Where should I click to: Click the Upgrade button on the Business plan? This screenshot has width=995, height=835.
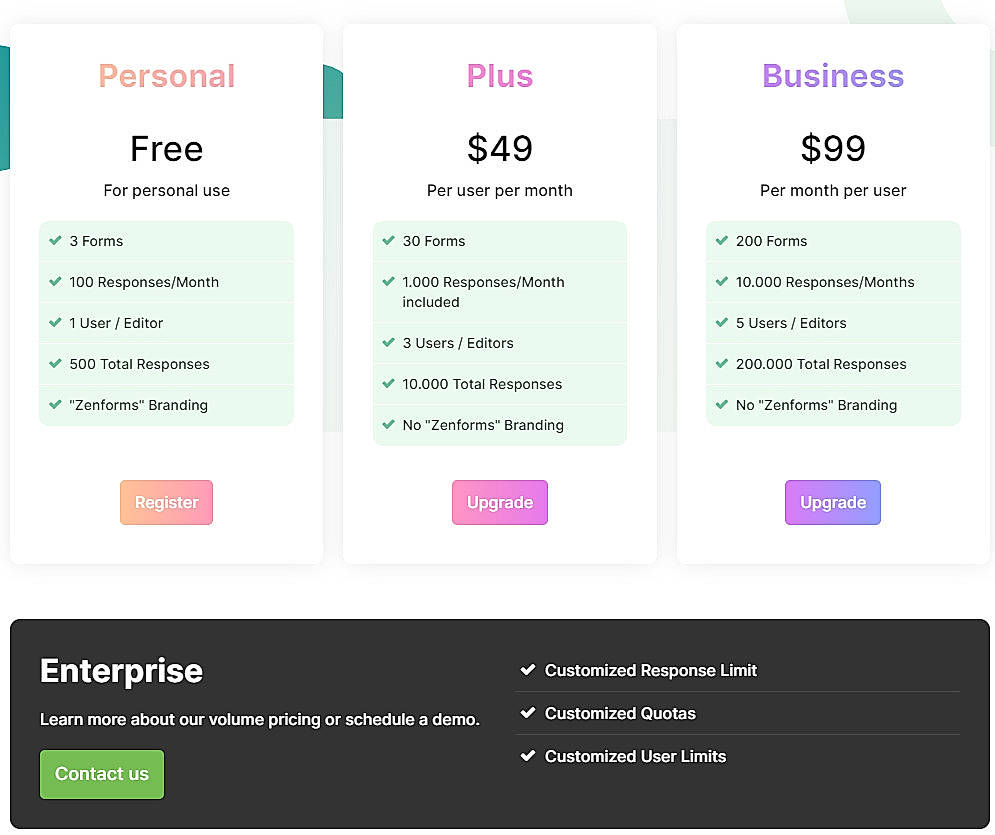pyautogui.click(x=832, y=502)
